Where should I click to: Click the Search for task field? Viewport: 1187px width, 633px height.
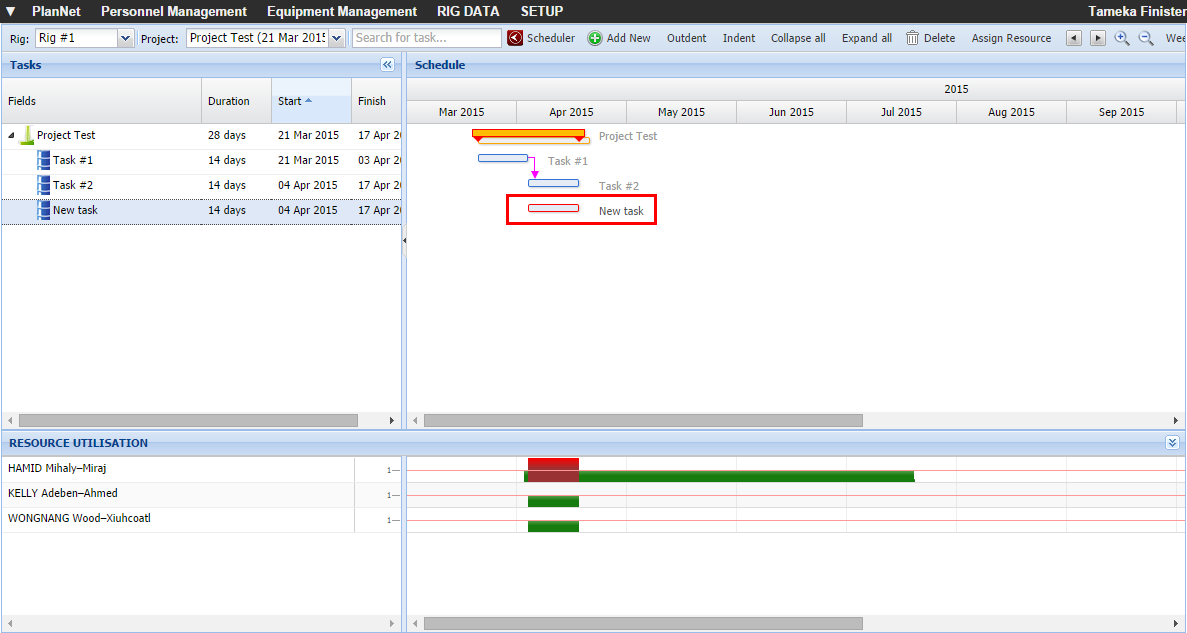pos(427,38)
